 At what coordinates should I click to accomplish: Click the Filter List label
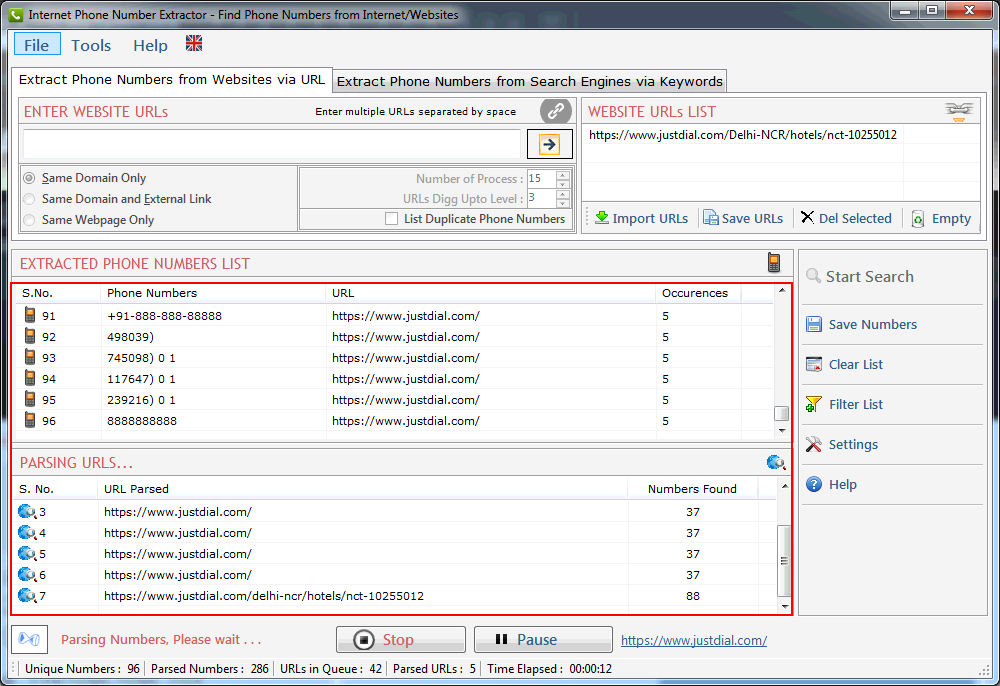(x=855, y=404)
